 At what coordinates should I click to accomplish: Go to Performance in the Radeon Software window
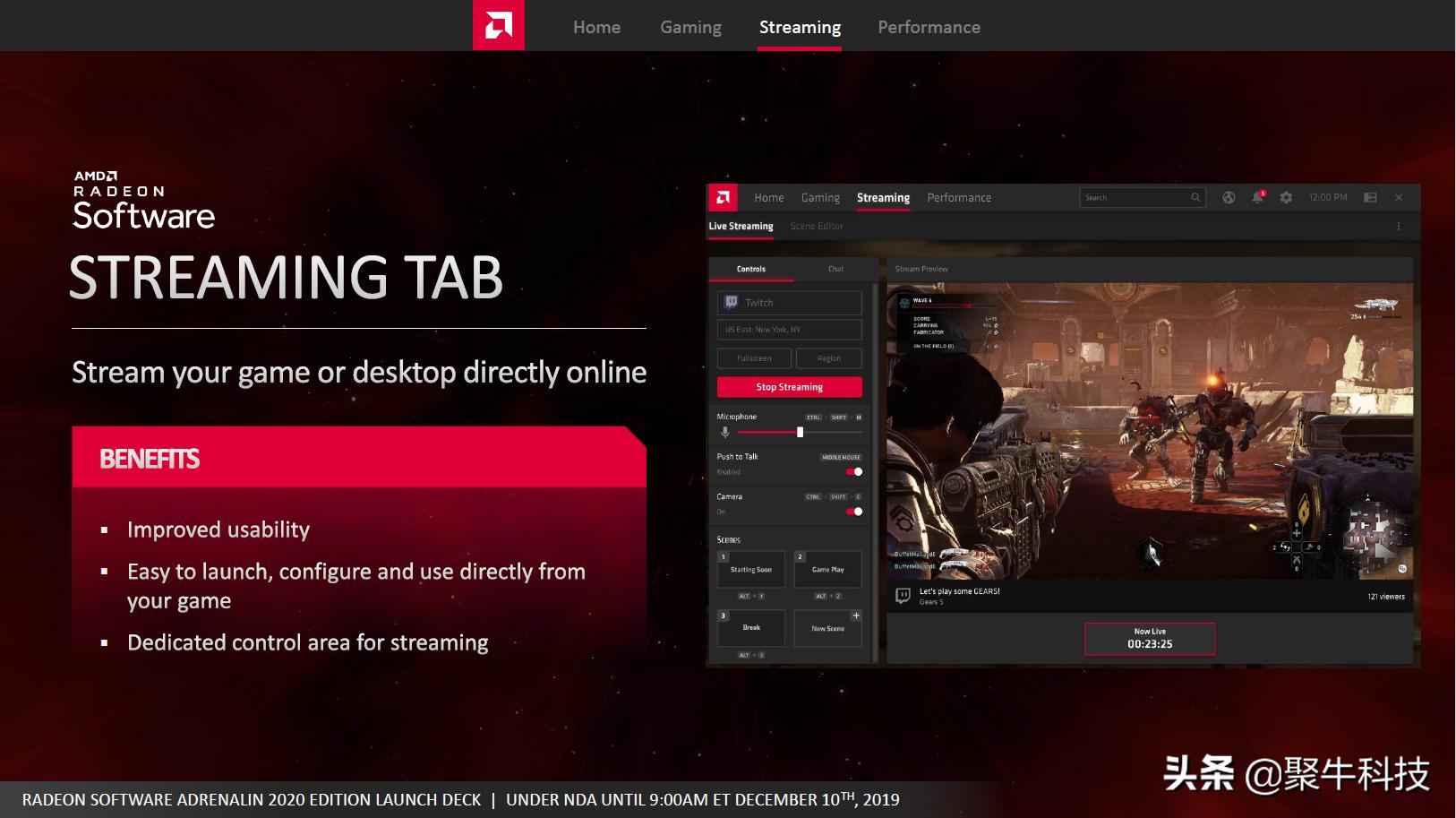pos(959,198)
